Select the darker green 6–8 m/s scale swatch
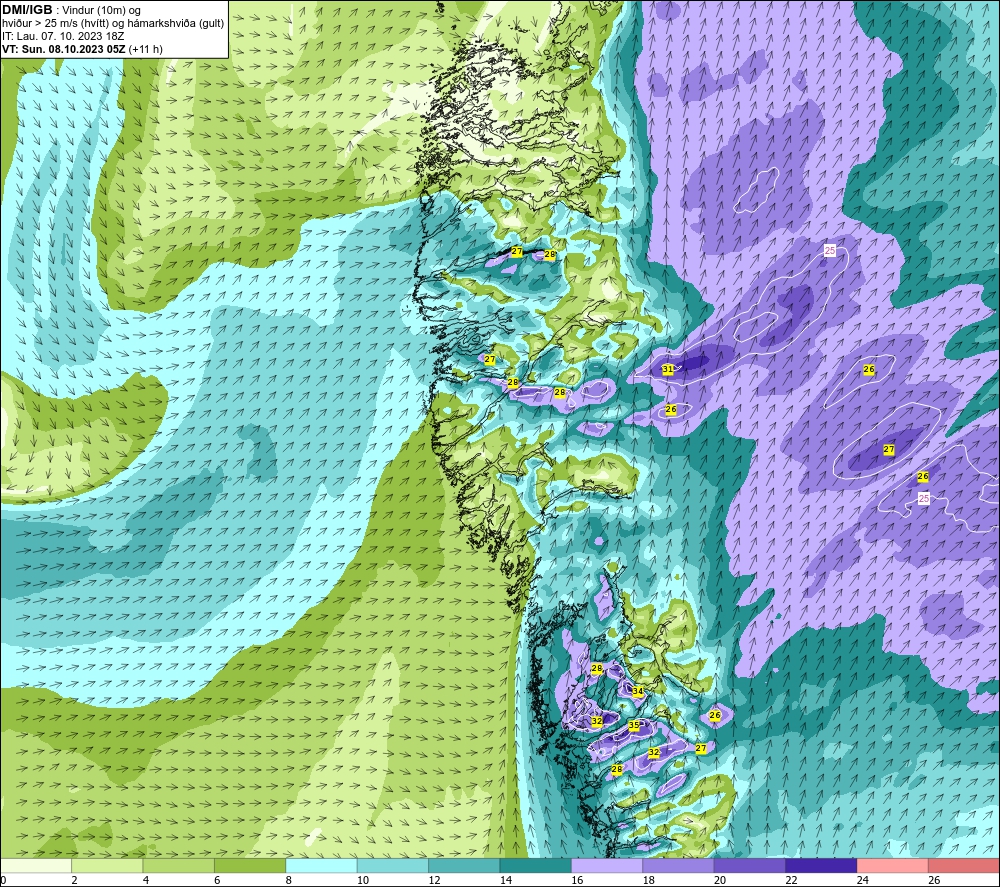The width and height of the screenshot is (1000, 887). coord(250,866)
